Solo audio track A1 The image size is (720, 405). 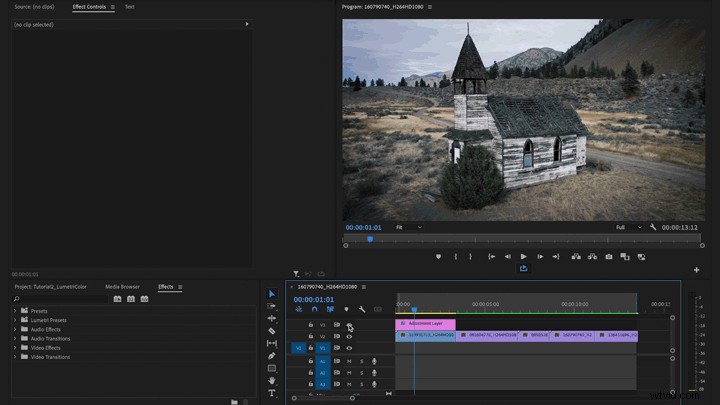(361, 361)
